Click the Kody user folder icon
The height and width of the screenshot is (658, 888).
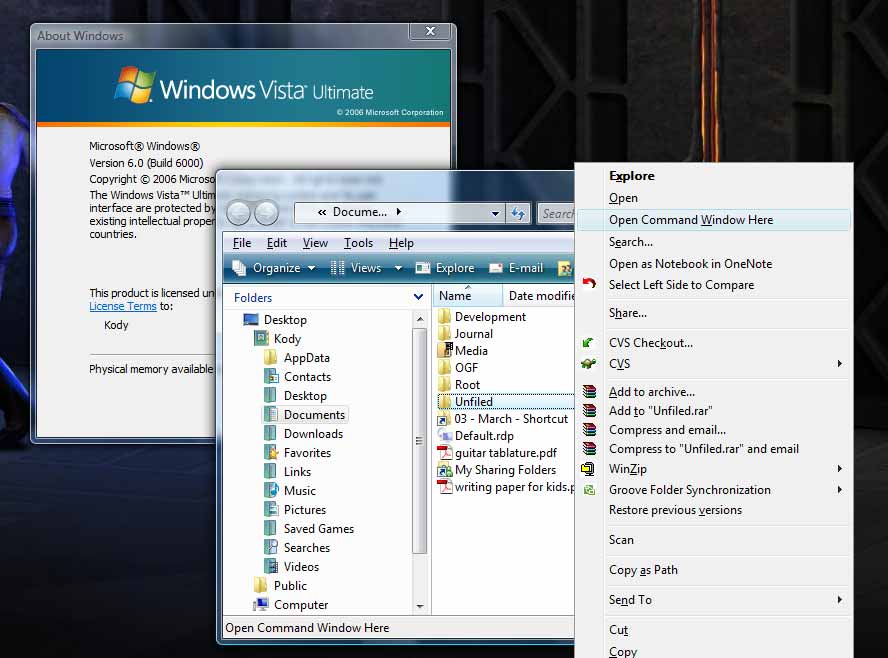(x=261, y=339)
